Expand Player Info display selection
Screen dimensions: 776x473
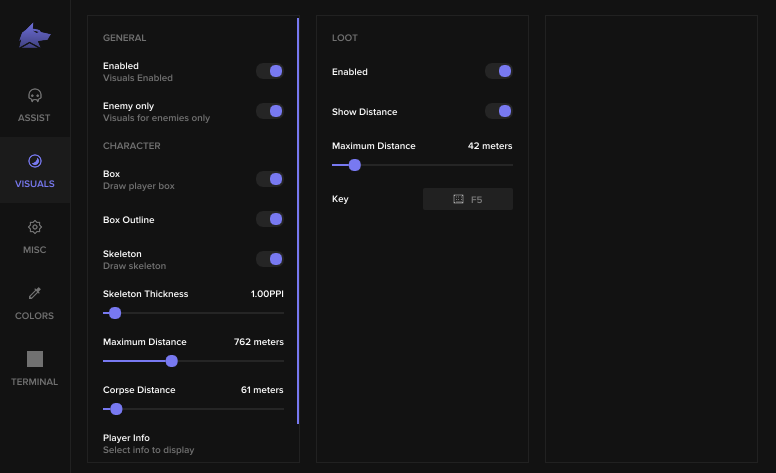click(193, 444)
